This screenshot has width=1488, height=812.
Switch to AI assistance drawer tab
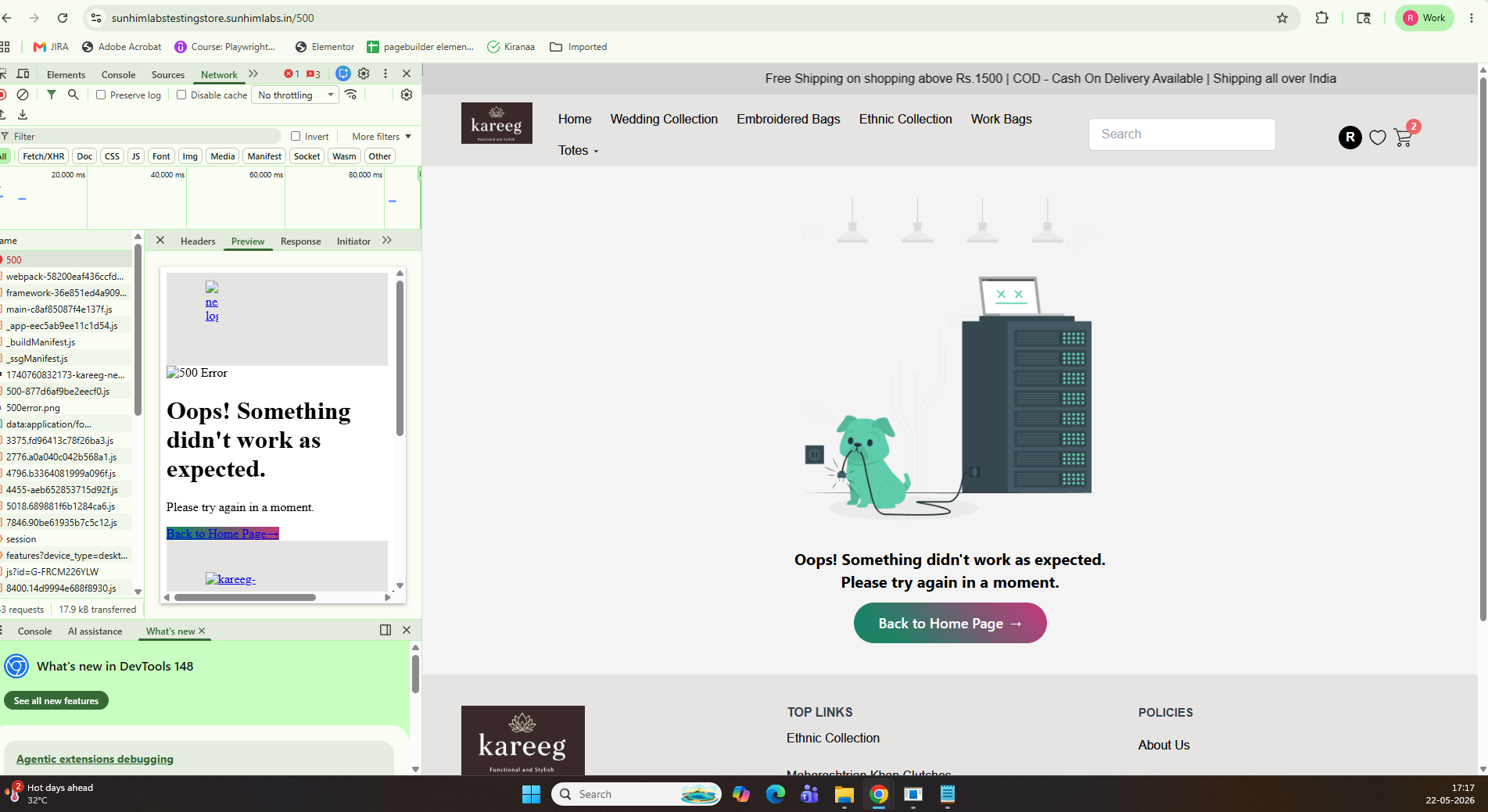click(x=95, y=631)
